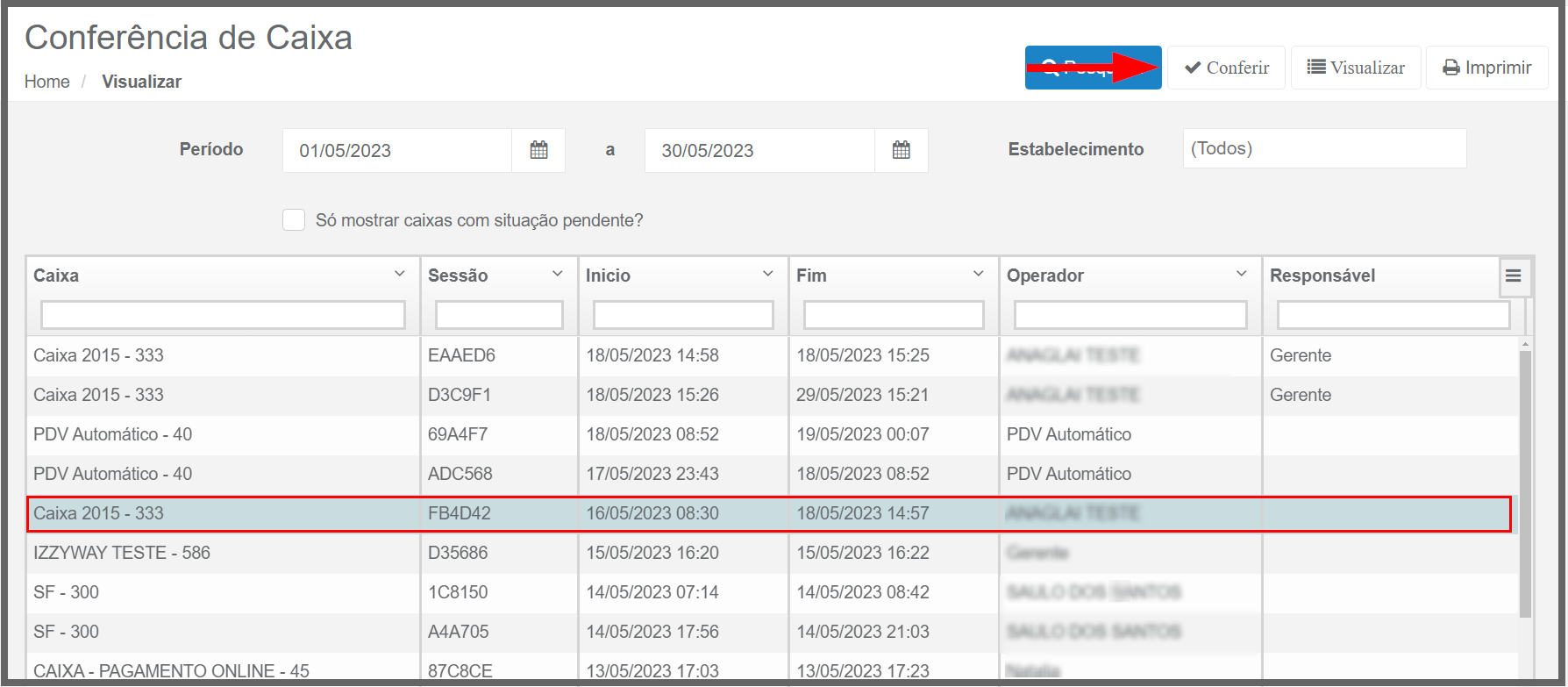Image resolution: width=1568 pixels, height=687 pixels.
Task: Expand the Caixa column dropdown arrow
Action: tap(400, 275)
